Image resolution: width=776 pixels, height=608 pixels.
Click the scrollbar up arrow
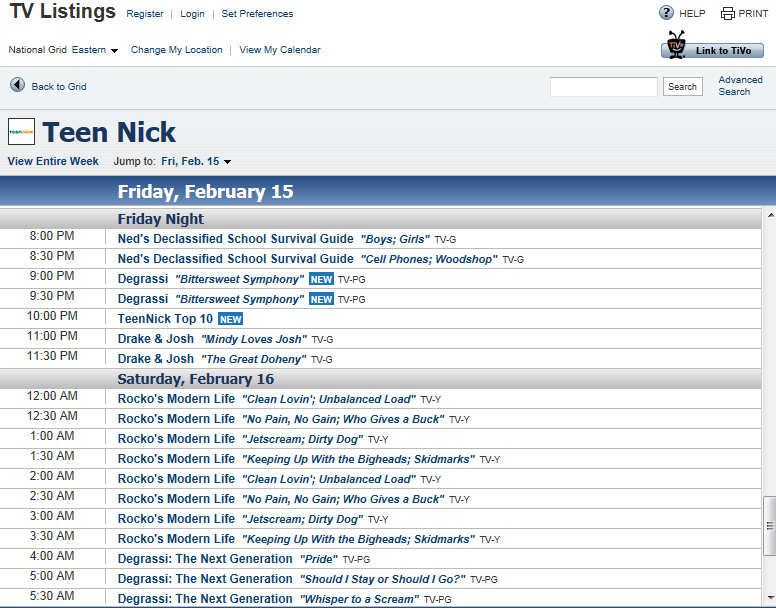[x=769, y=215]
